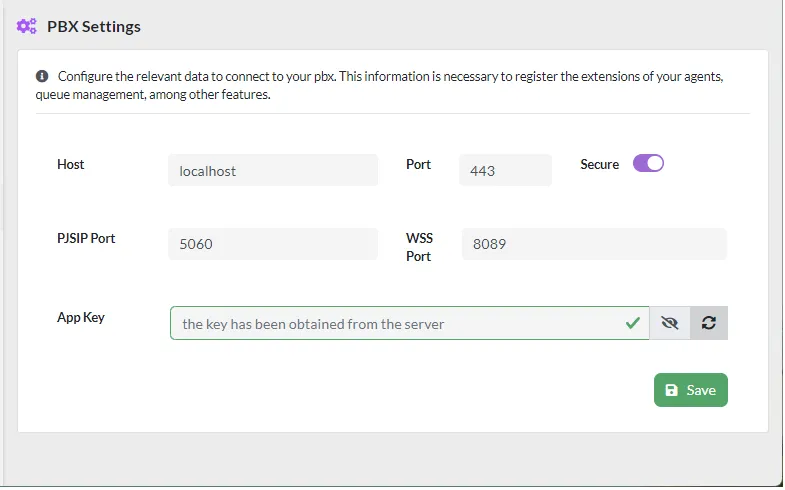Image resolution: width=785 pixels, height=490 pixels.
Task: Click the PBX Settings heading
Action: (x=94, y=26)
